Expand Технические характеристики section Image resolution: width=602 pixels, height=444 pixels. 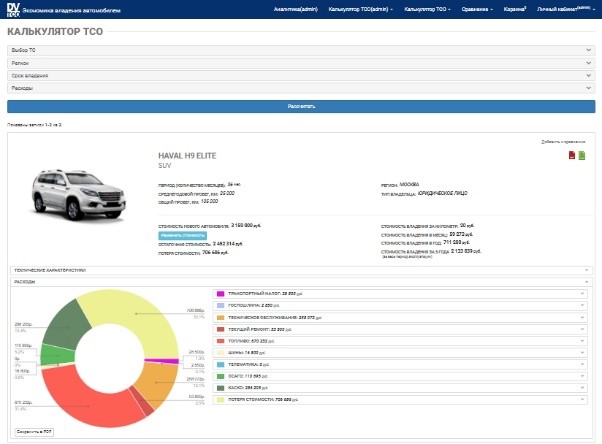(x=300, y=270)
